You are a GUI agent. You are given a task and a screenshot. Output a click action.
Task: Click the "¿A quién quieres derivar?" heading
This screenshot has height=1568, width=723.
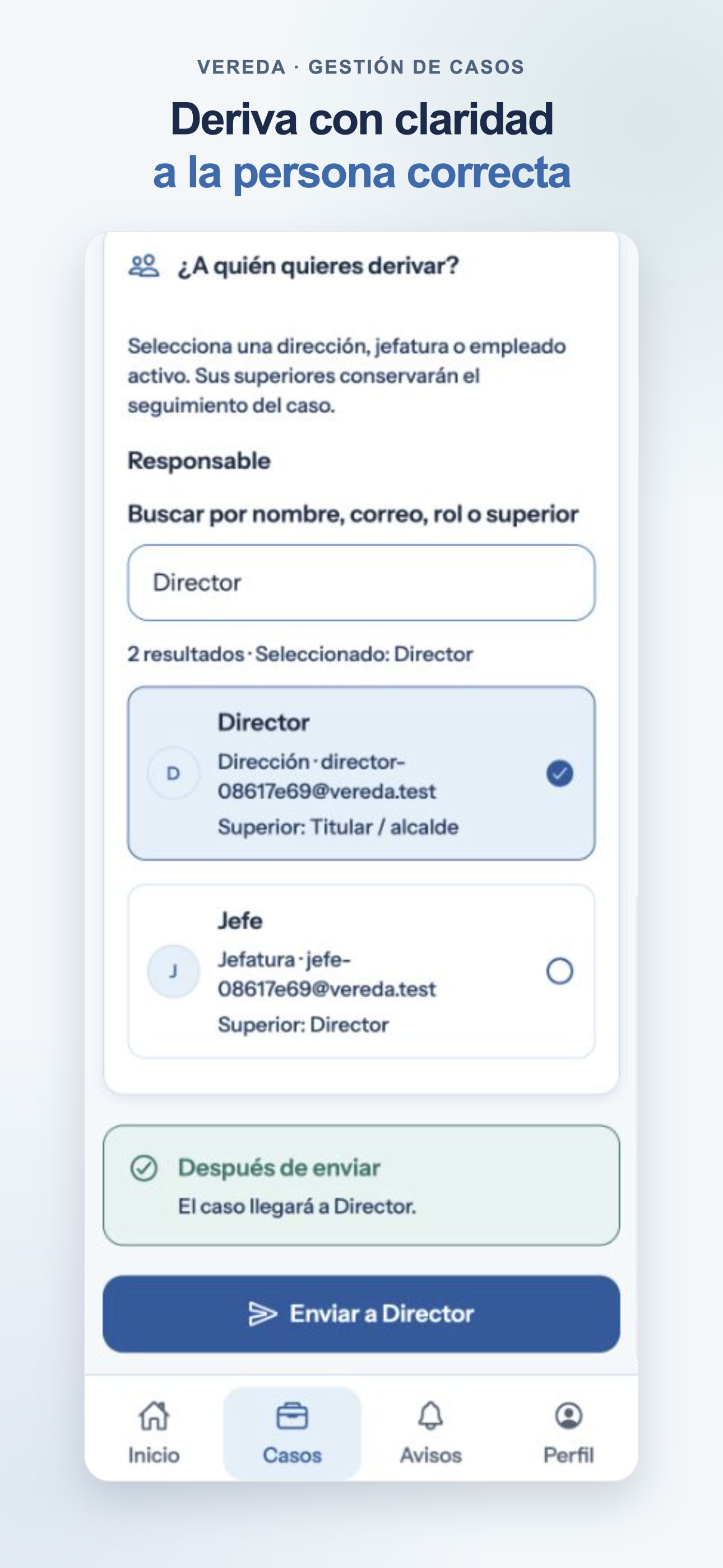click(x=318, y=266)
